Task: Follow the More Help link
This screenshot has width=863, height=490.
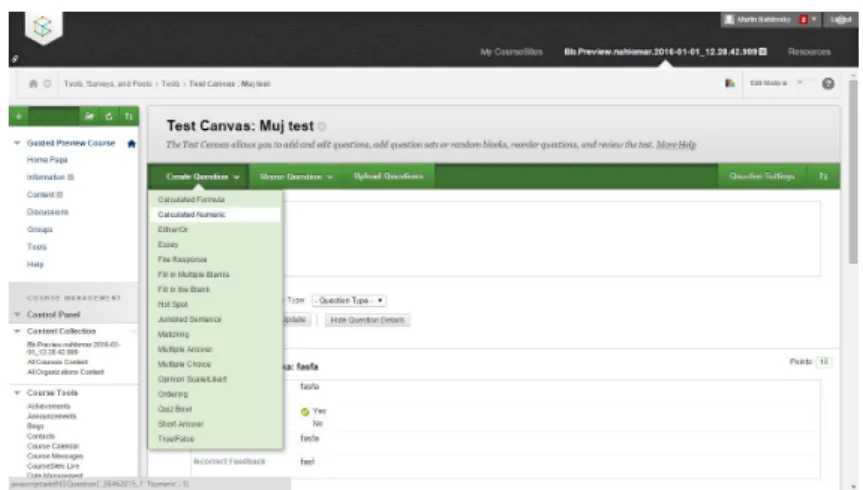Action: click(x=676, y=145)
